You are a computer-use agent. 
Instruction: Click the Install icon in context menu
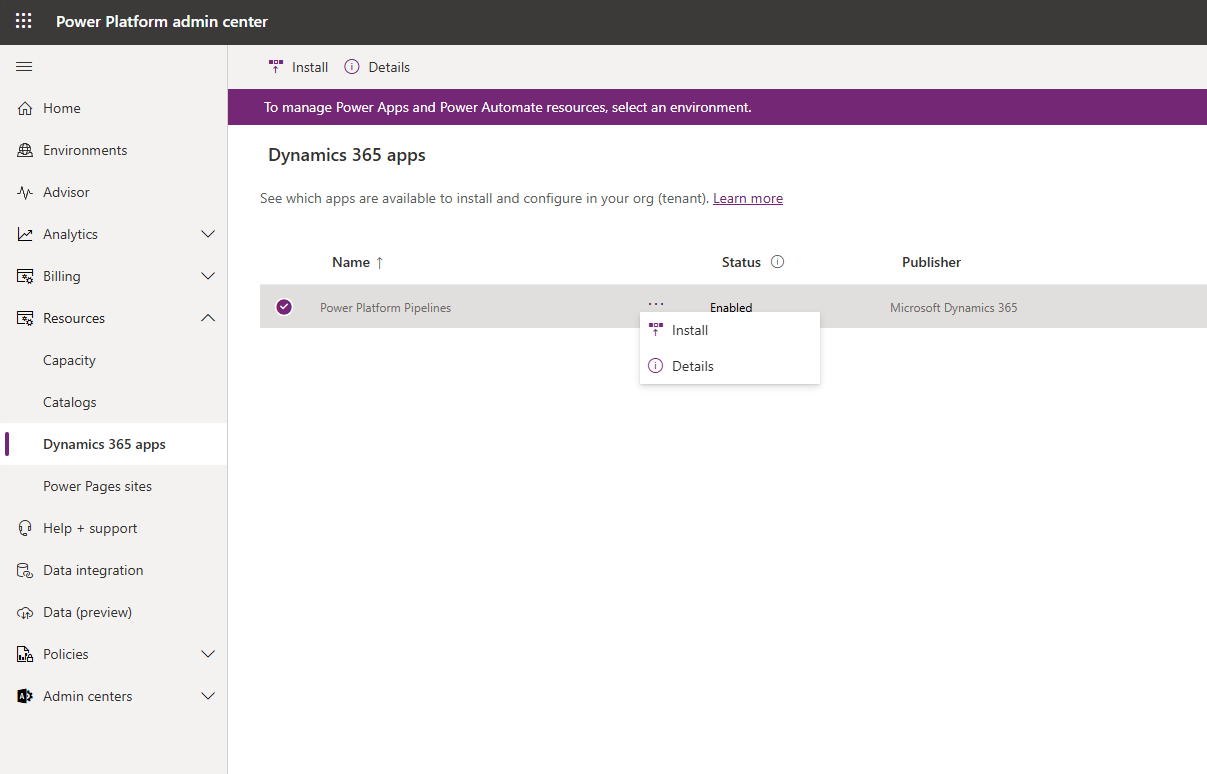[656, 330]
